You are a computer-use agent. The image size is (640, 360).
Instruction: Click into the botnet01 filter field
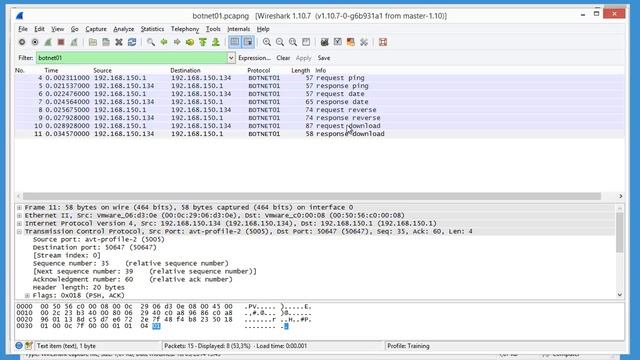click(x=132, y=58)
